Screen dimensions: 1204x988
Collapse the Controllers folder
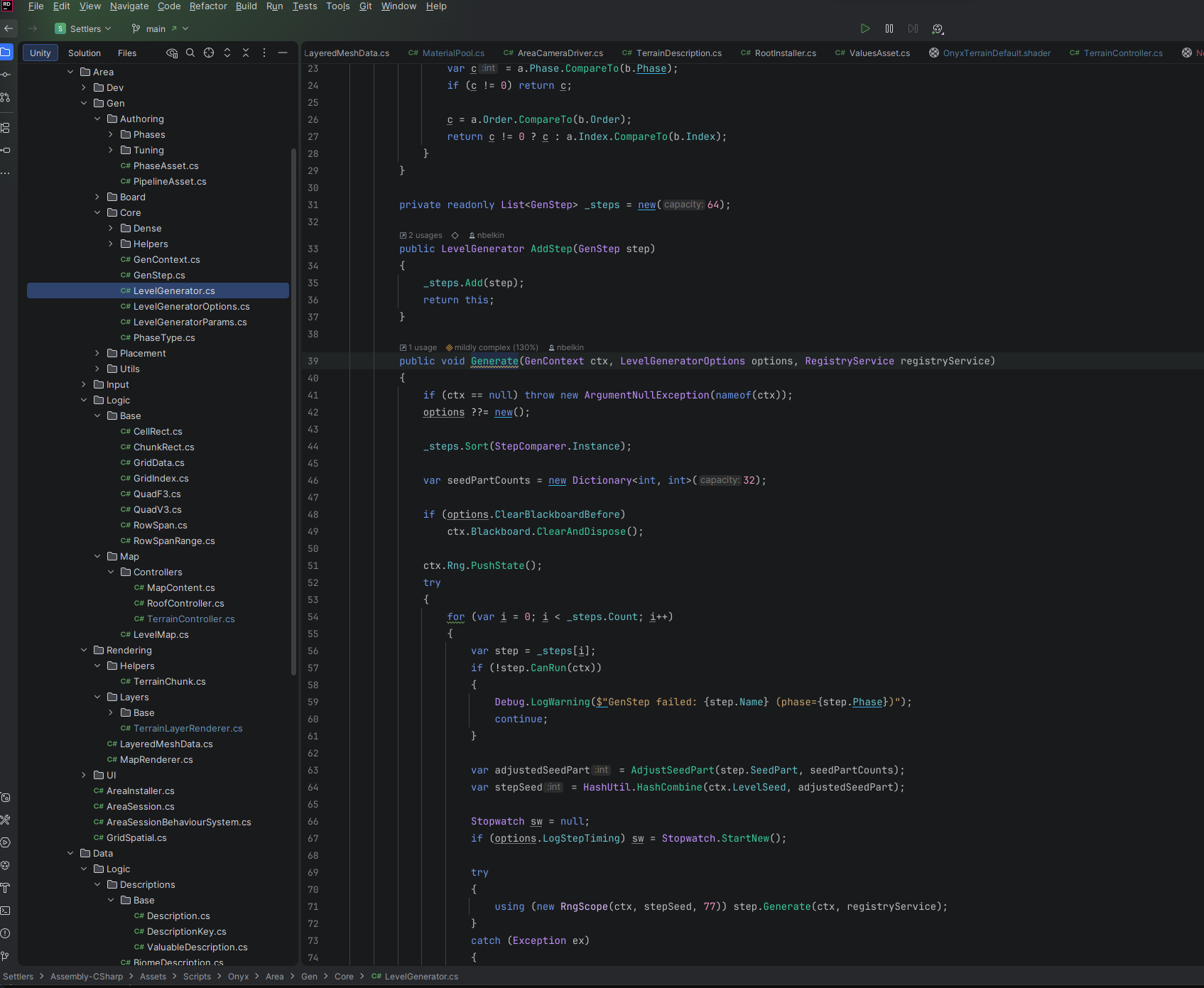[111, 572]
